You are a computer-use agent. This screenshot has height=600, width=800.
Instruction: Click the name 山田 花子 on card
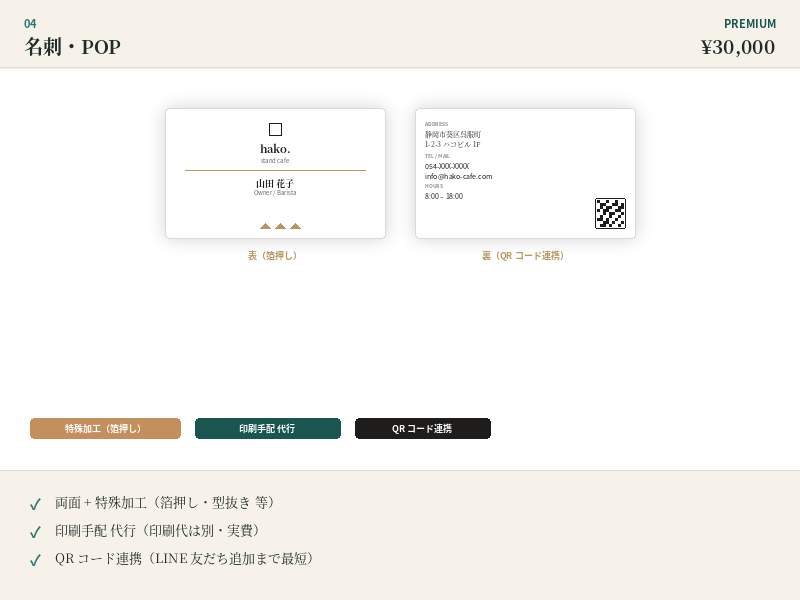(x=275, y=183)
